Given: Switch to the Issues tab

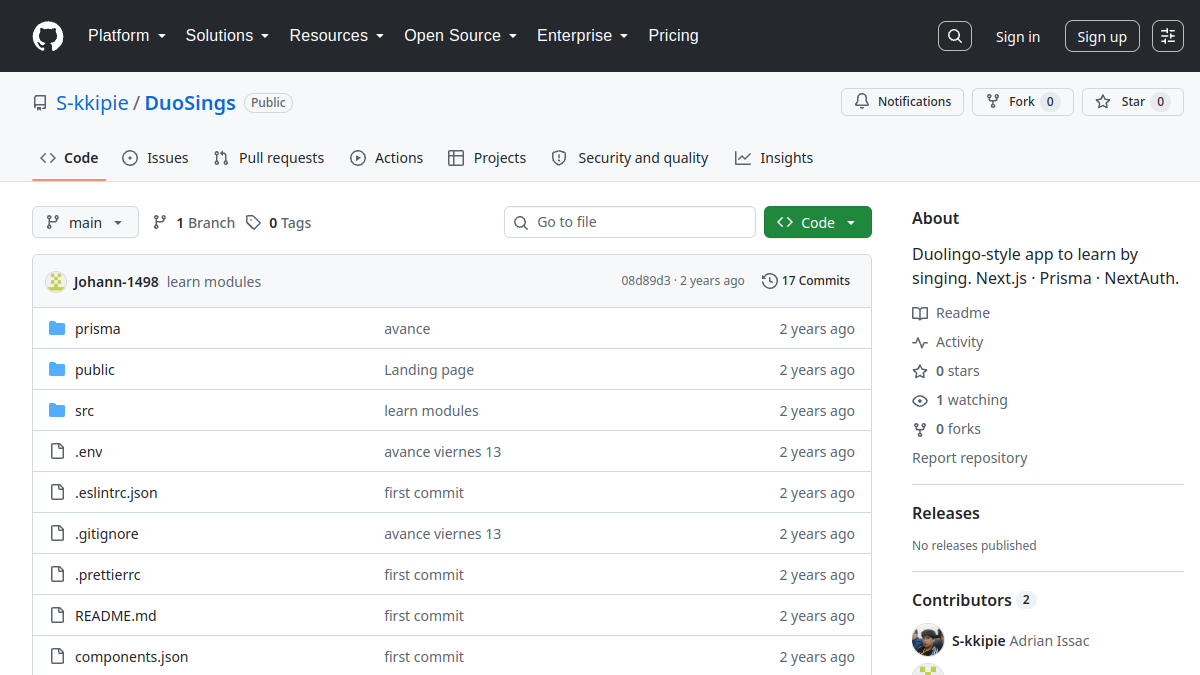Looking at the screenshot, I should [155, 158].
